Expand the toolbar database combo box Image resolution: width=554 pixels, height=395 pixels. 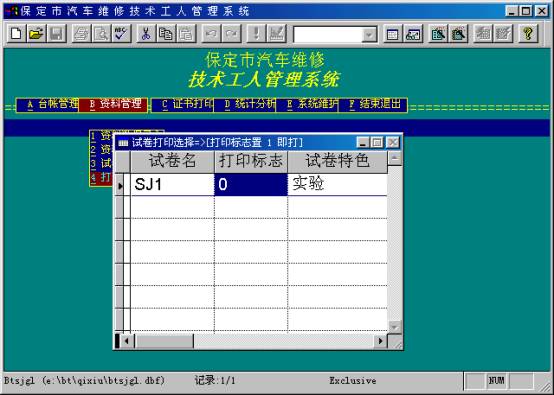pyautogui.click(x=369, y=35)
